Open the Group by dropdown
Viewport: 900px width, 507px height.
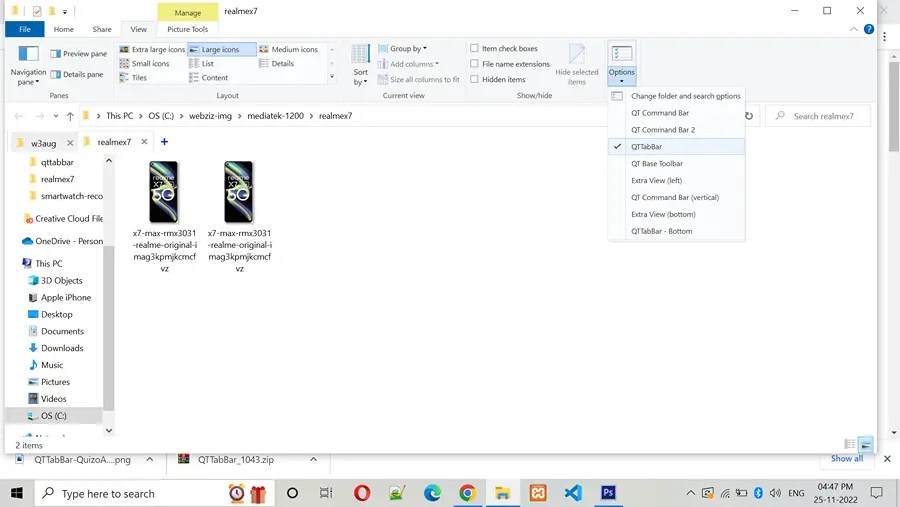tap(402, 49)
